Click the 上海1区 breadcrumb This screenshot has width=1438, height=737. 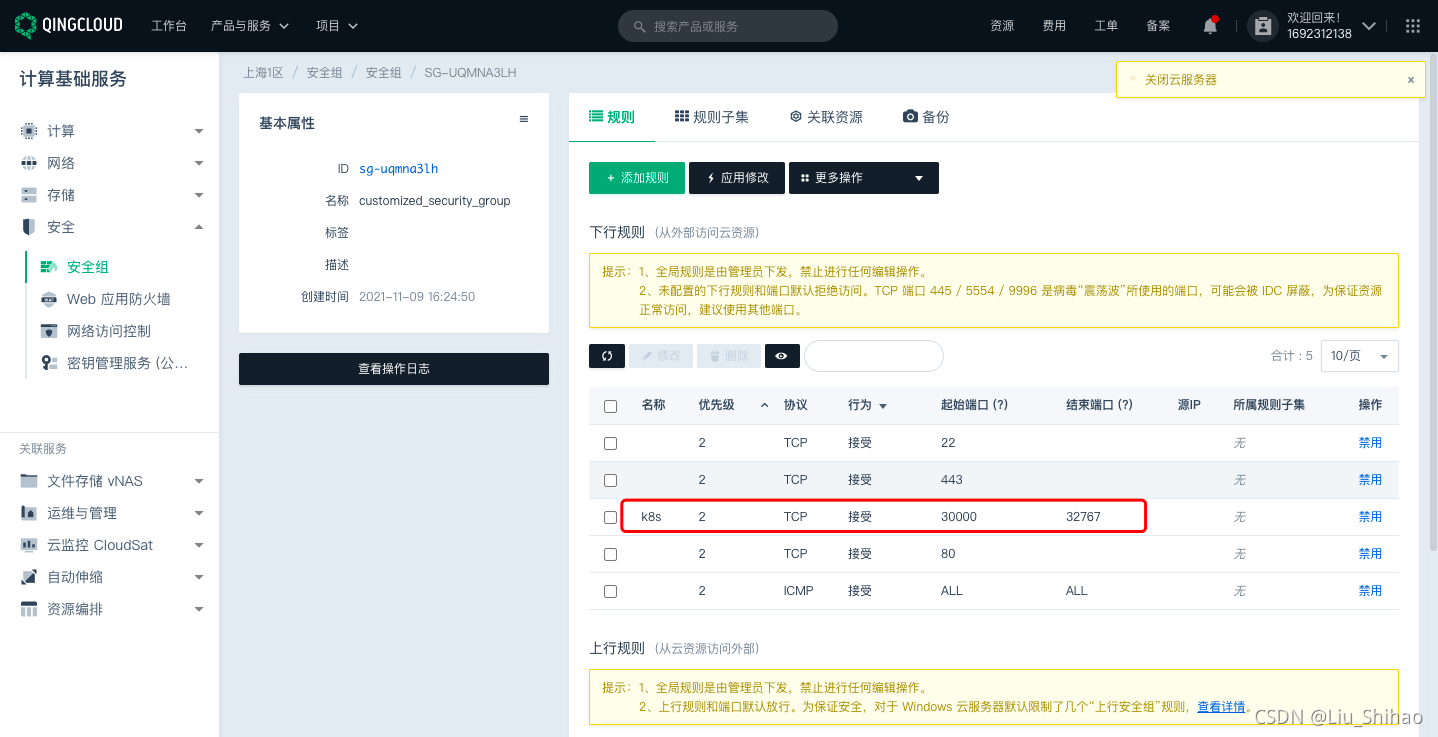pos(263,73)
